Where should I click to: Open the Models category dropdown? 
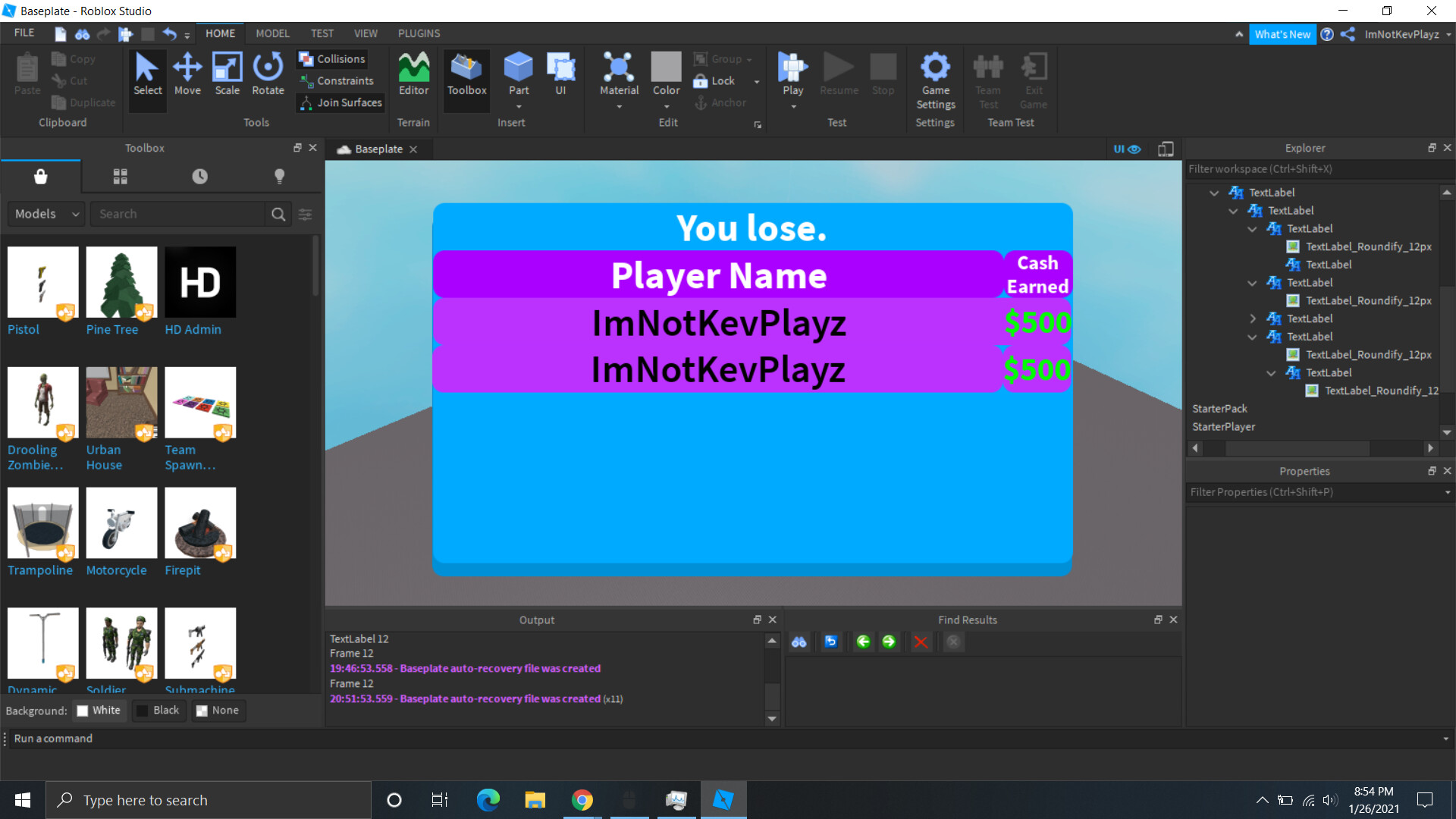point(46,214)
